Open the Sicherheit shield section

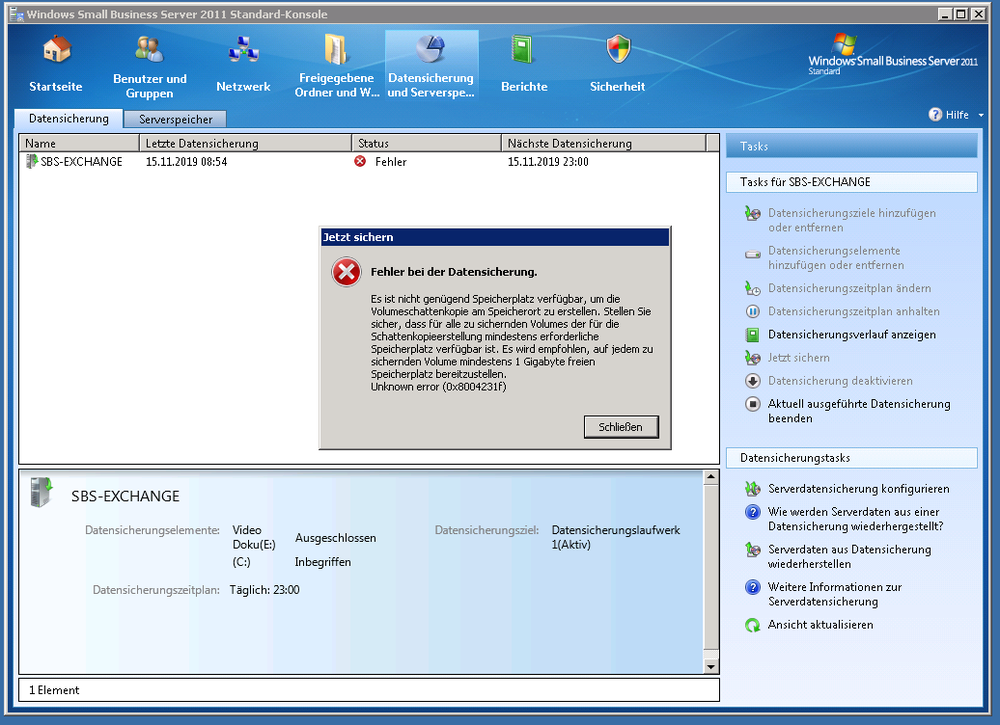618,50
